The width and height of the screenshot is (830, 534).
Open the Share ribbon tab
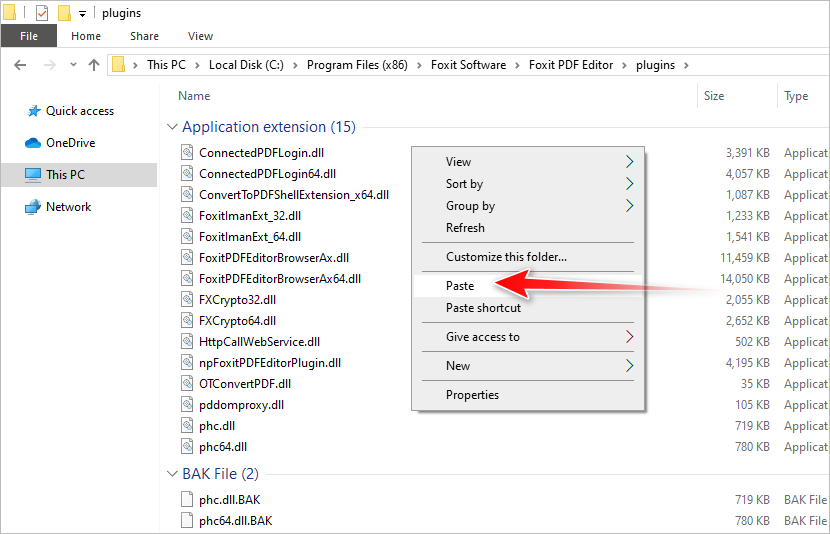coord(144,36)
